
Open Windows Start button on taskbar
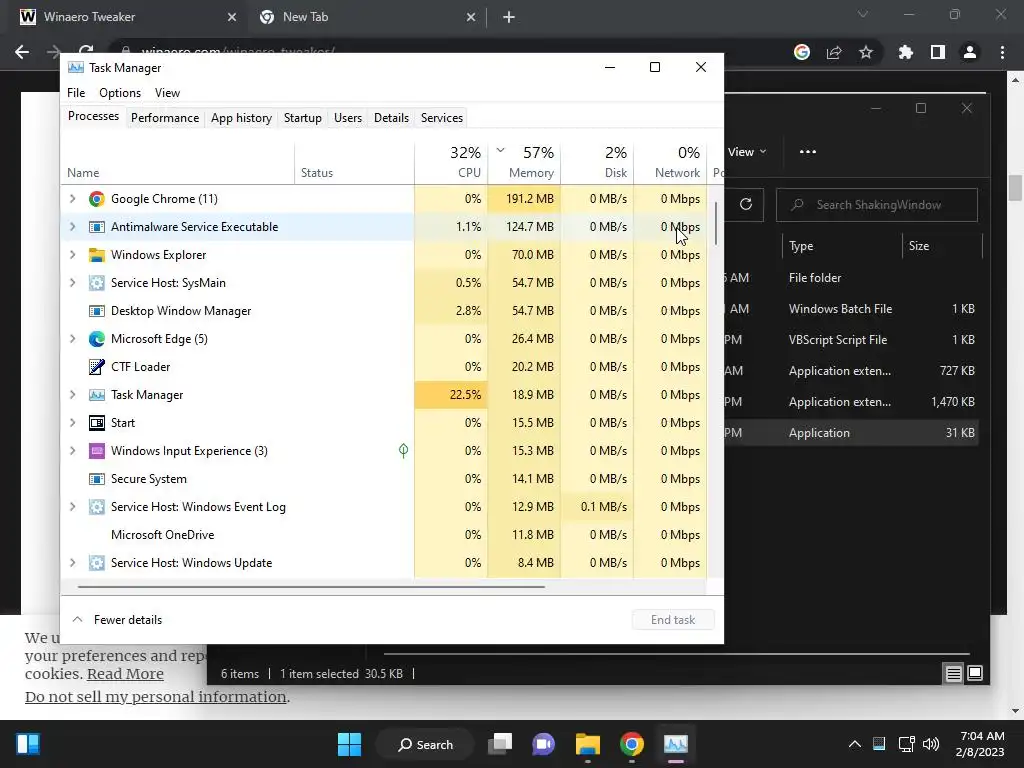pos(349,744)
